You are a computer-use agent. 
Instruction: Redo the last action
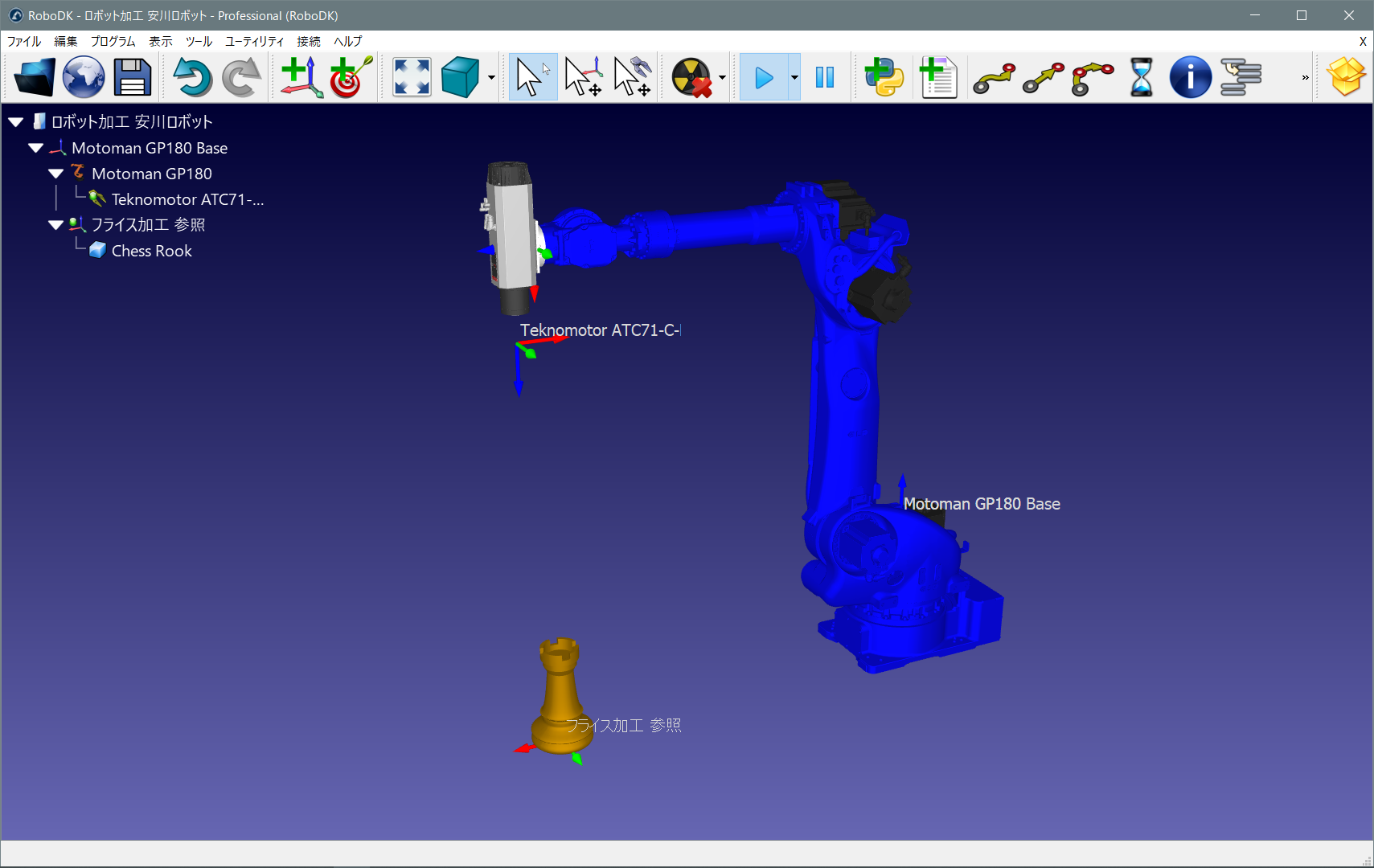241,78
